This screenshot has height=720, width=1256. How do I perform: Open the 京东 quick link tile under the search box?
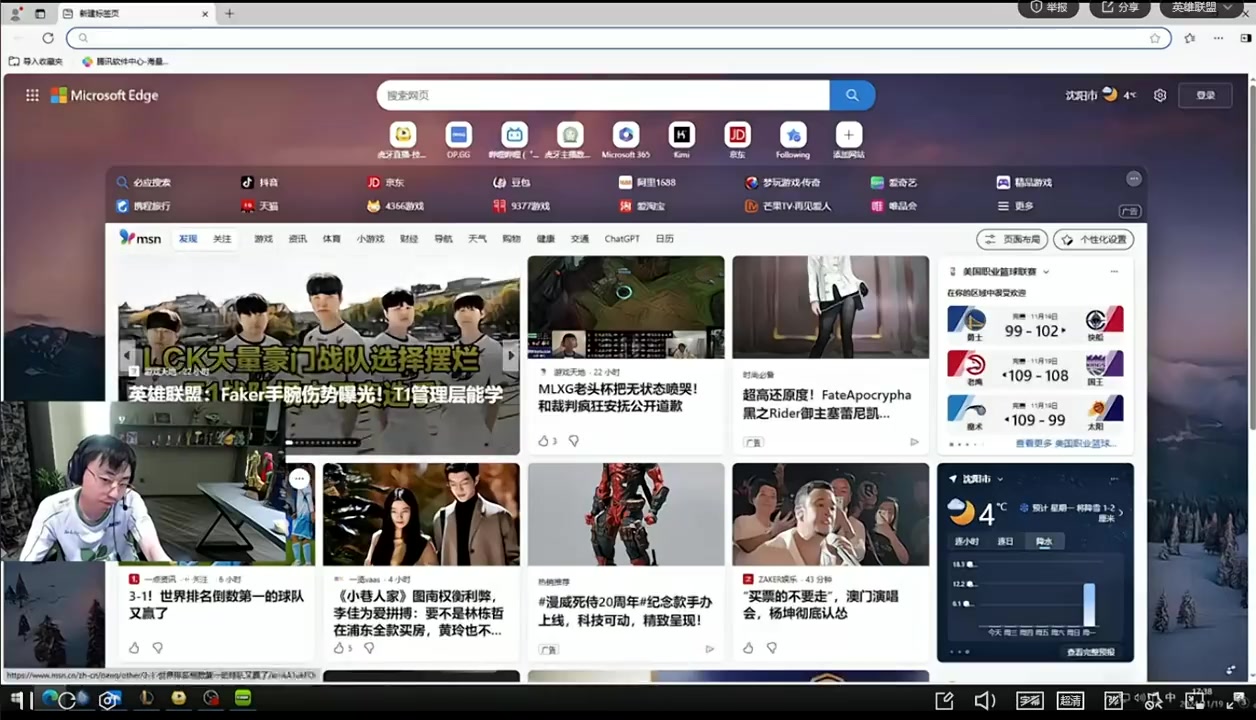[x=737, y=140]
